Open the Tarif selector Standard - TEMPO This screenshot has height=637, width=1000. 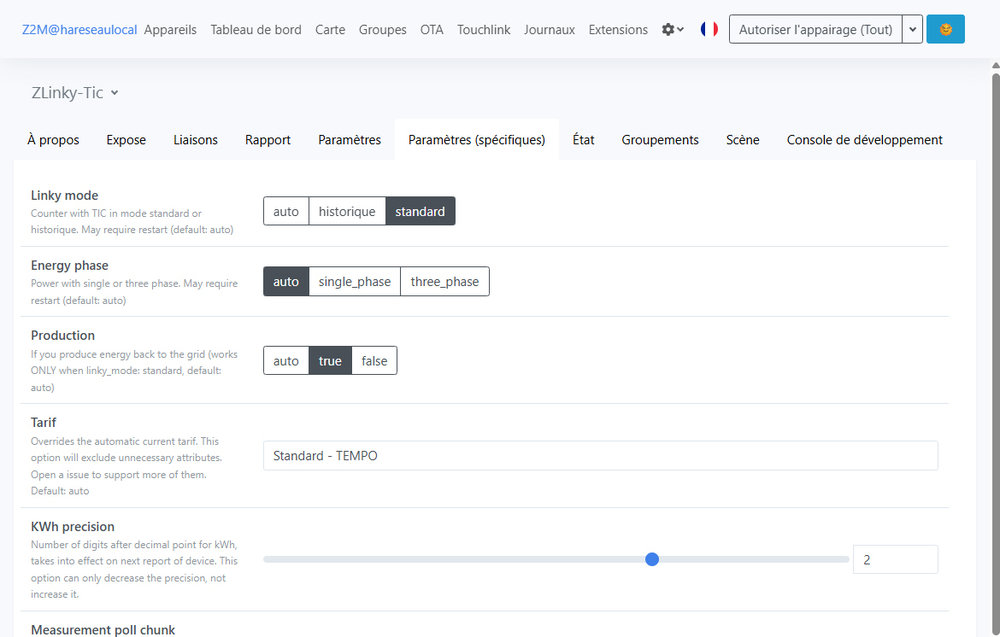[x=600, y=456]
